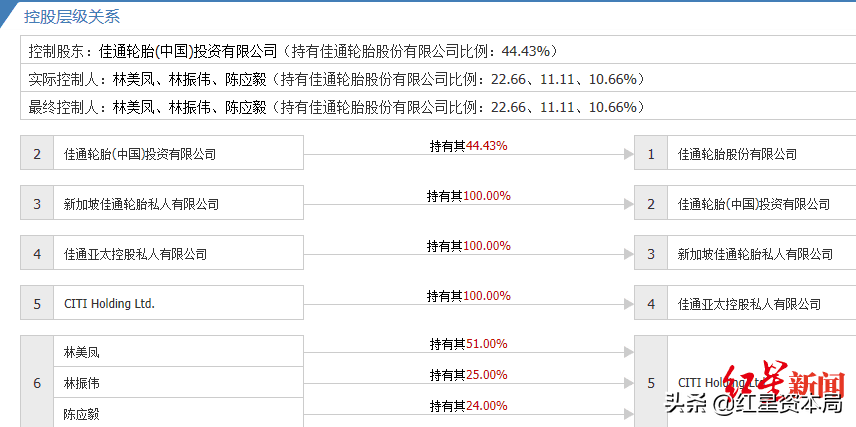Select the 实际控制人 summary line

(x=336, y=79)
